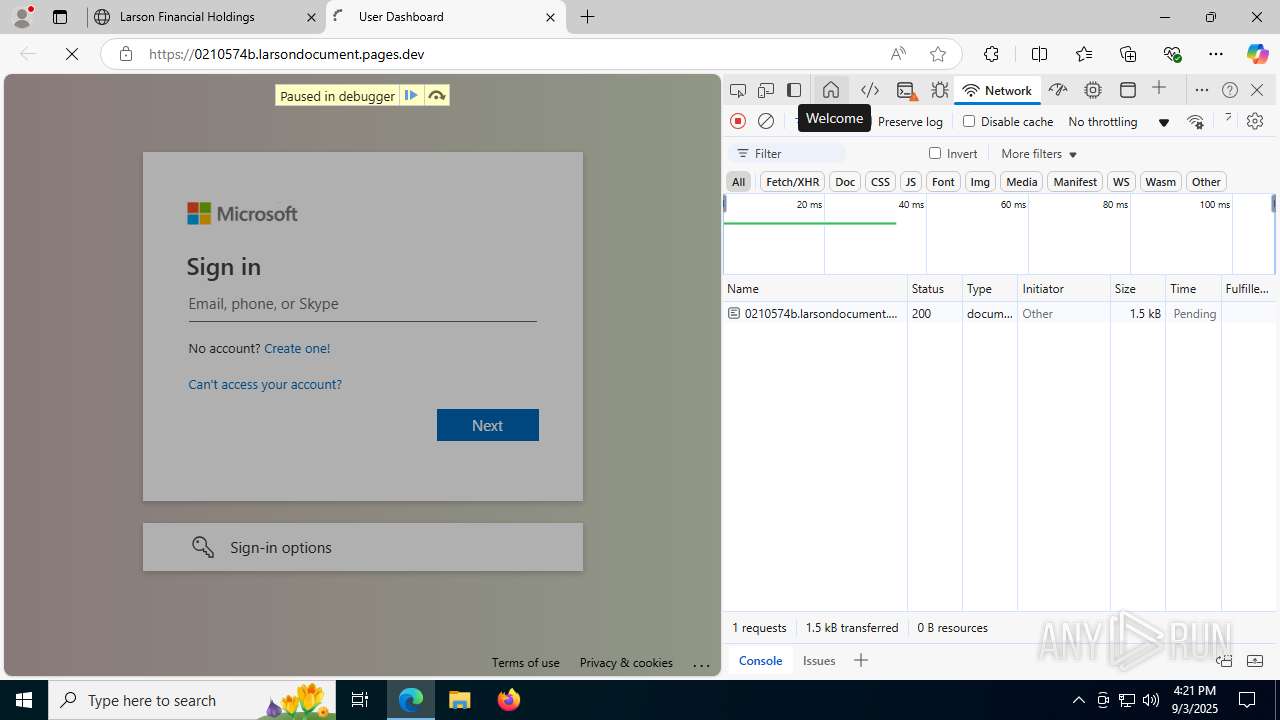Select the Media filter chip
The image size is (1280, 720).
[x=1021, y=182]
